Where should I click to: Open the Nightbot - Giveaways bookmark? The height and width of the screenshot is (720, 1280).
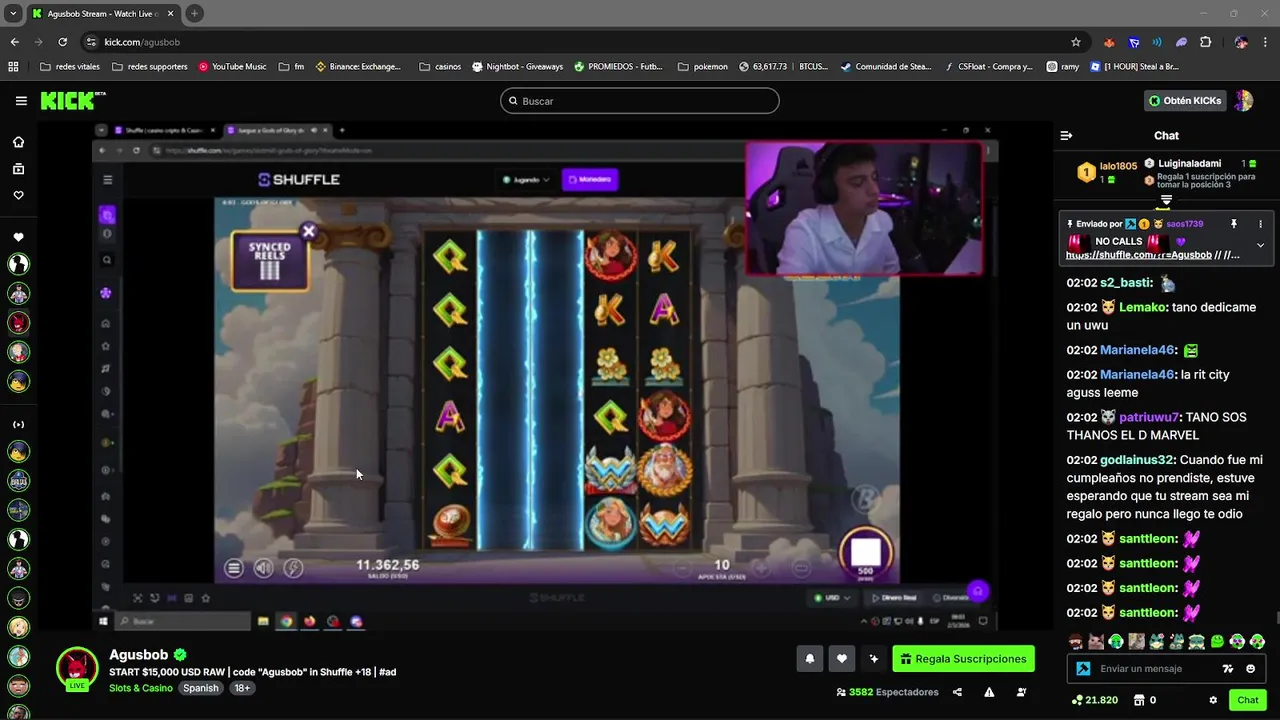point(517,67)
